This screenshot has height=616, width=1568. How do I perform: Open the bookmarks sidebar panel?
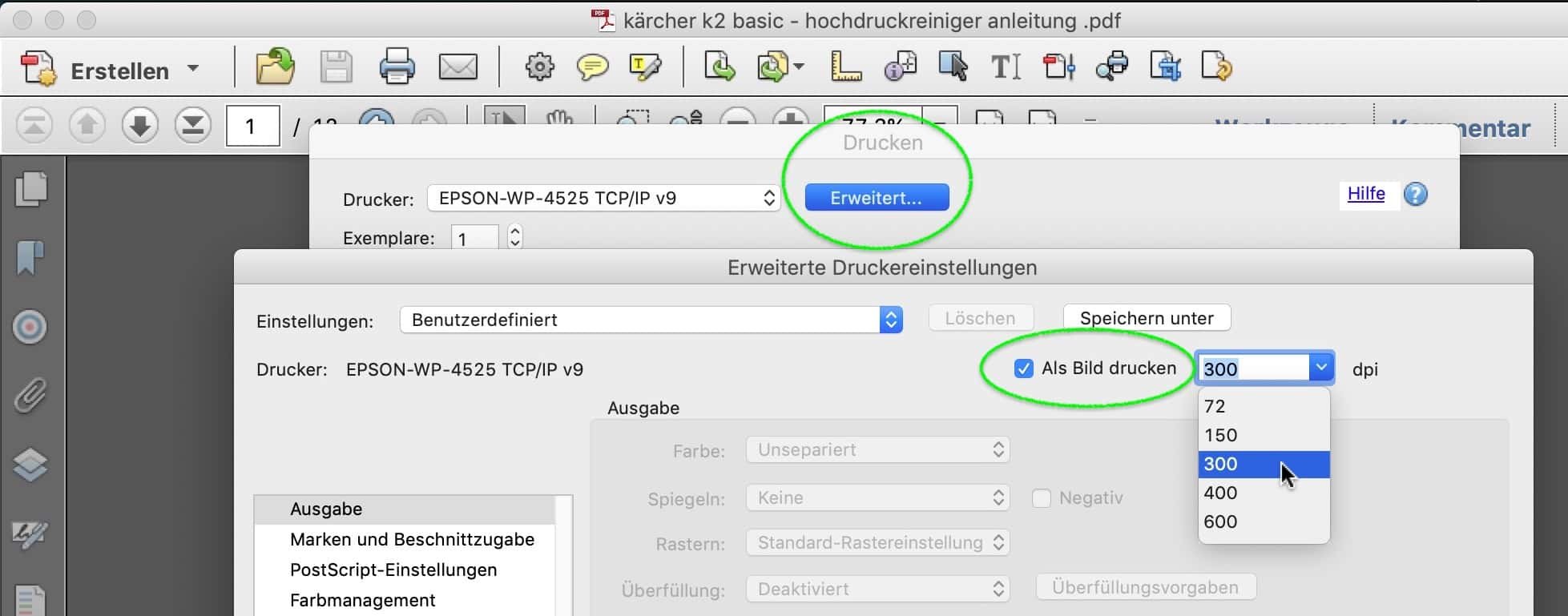tap(30, 258)
